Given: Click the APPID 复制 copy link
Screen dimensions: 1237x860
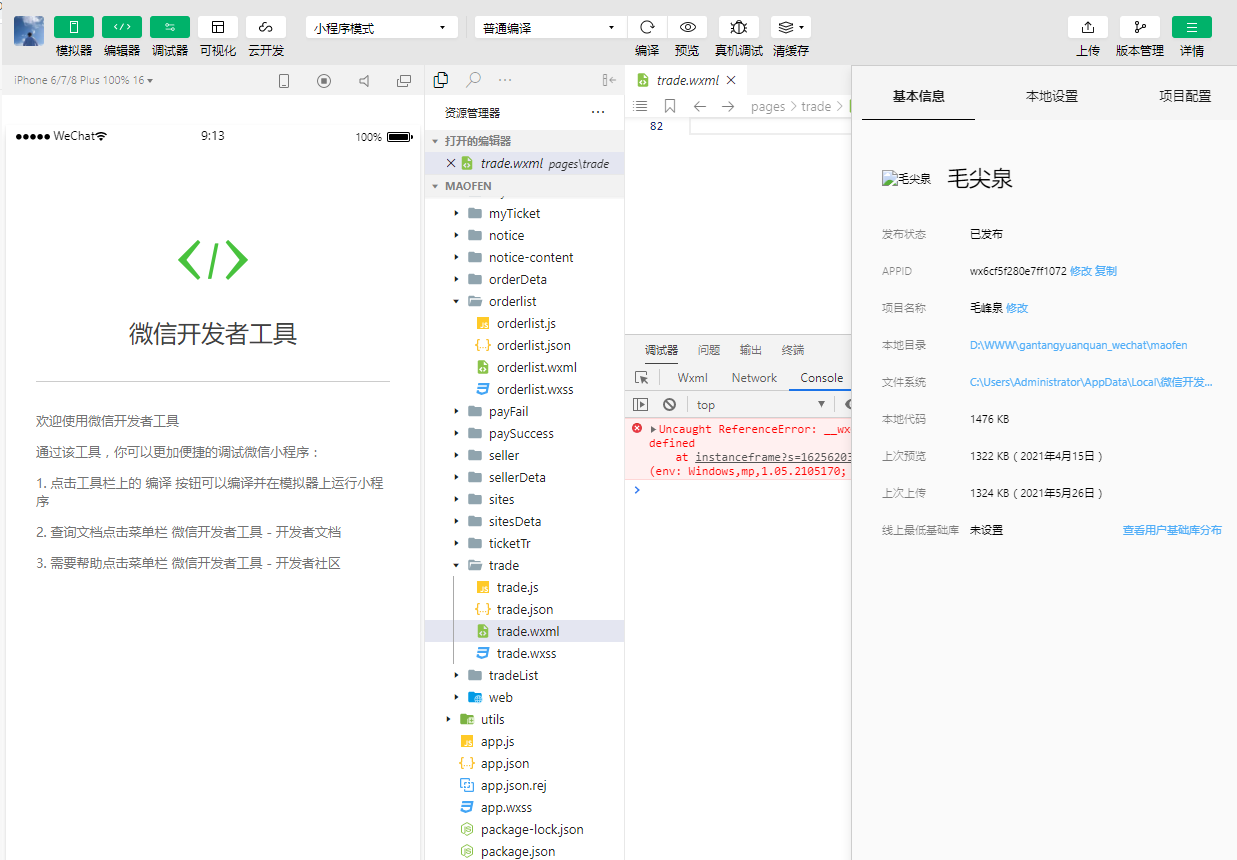Looking at the screenshot, I should click(1105, 271).
